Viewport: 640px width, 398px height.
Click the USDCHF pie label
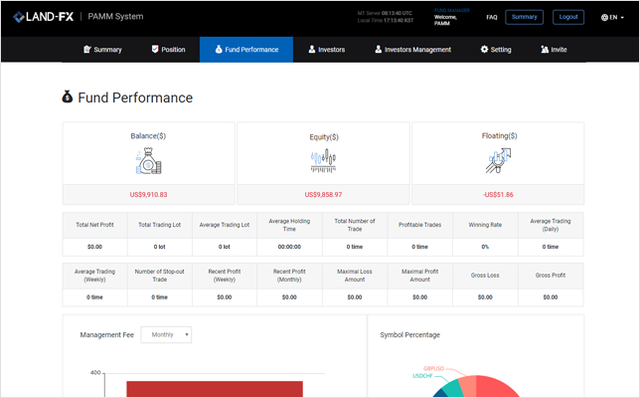click(x=422, y=376)
